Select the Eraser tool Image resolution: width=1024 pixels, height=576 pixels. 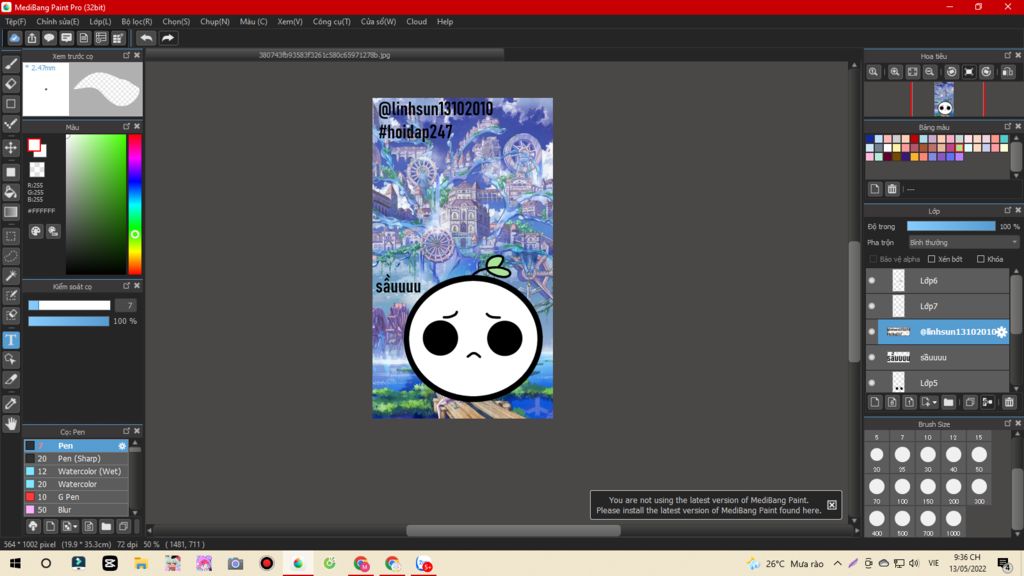(11, 84)
